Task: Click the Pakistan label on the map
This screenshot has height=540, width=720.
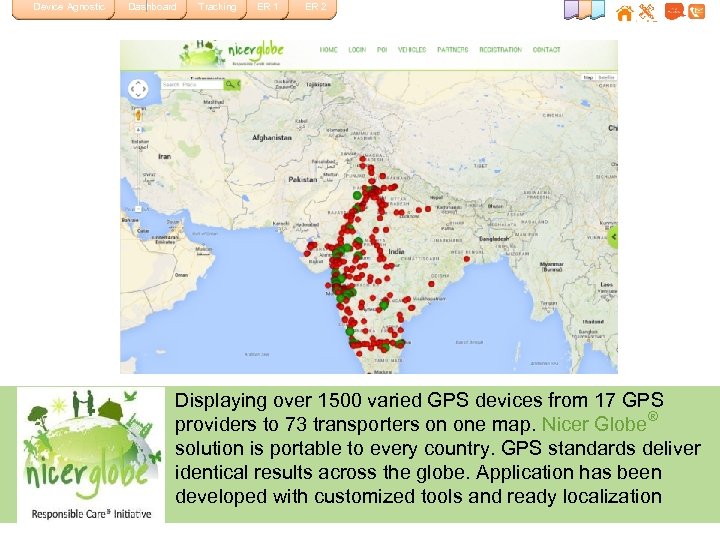Action: [x=303, y=180]
